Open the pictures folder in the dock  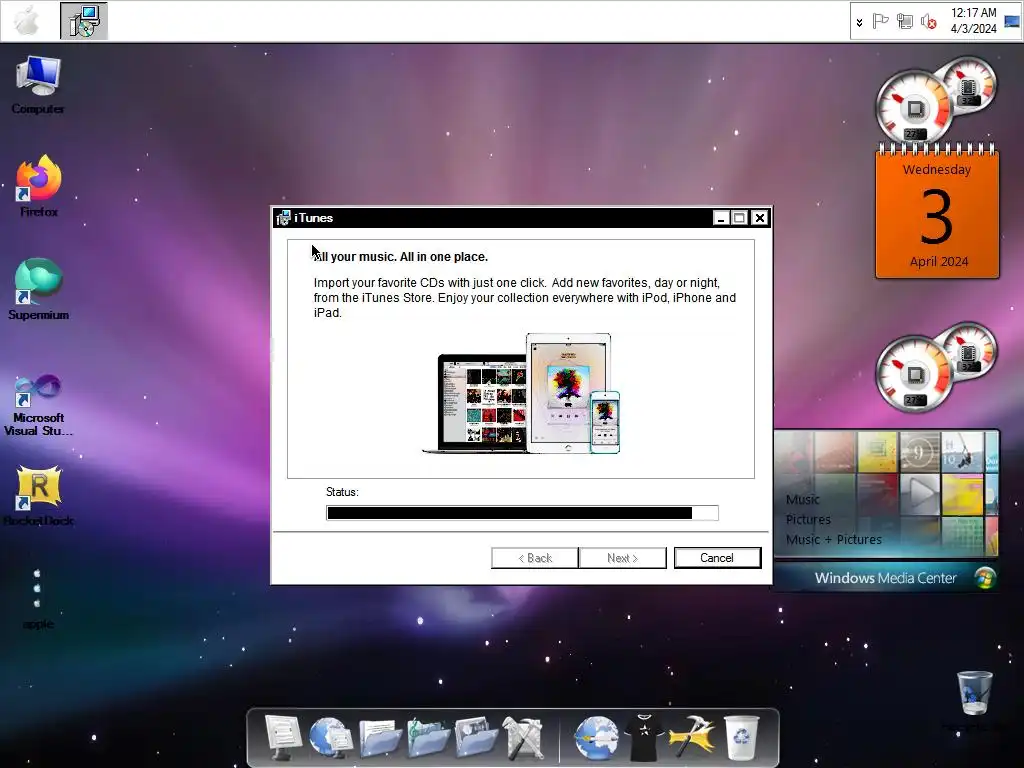[476, 737]
